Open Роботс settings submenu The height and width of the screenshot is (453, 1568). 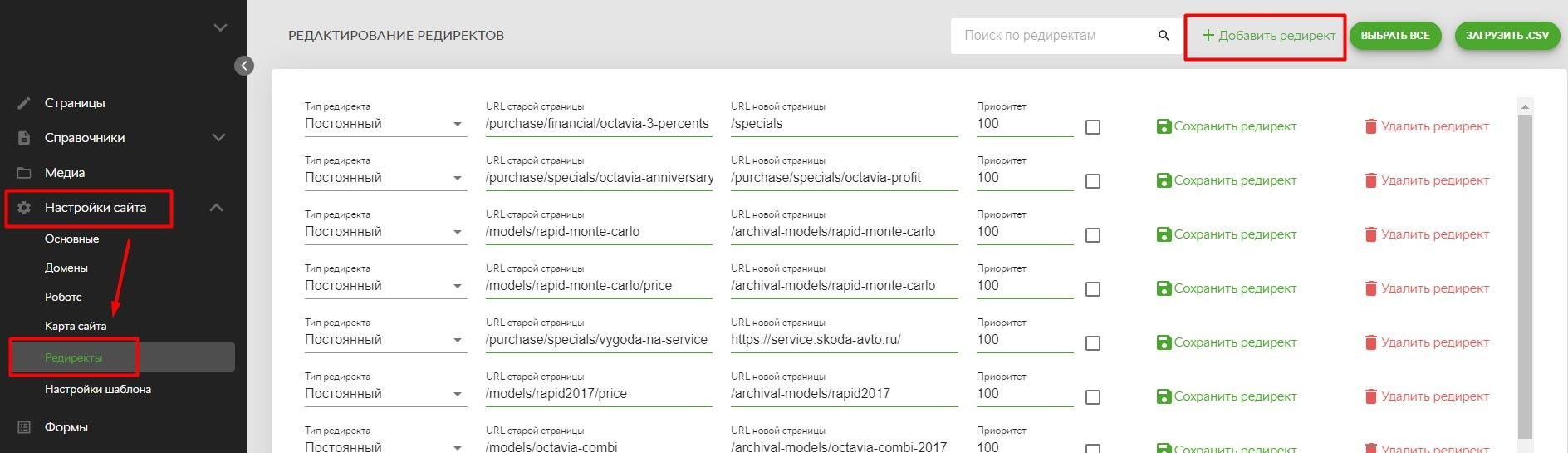click(x=63, y=297)
